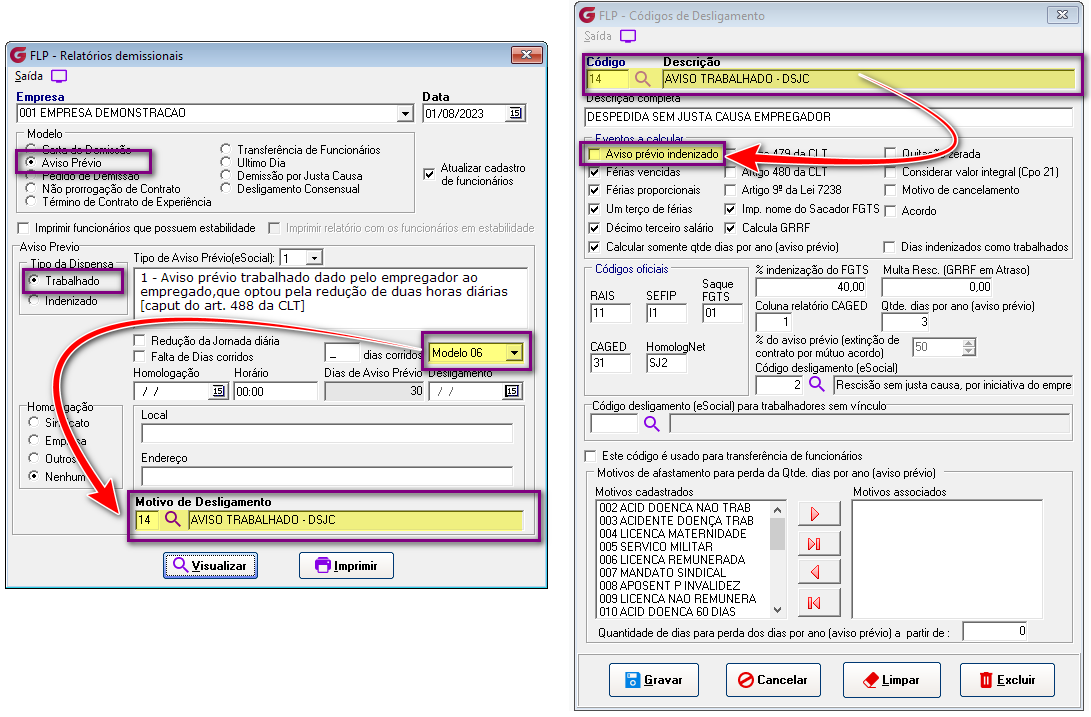1091x717 pixels.
Task: Toggle Atualizar cadastro de funcionários checkbox
Action: [x=429, y=174]
